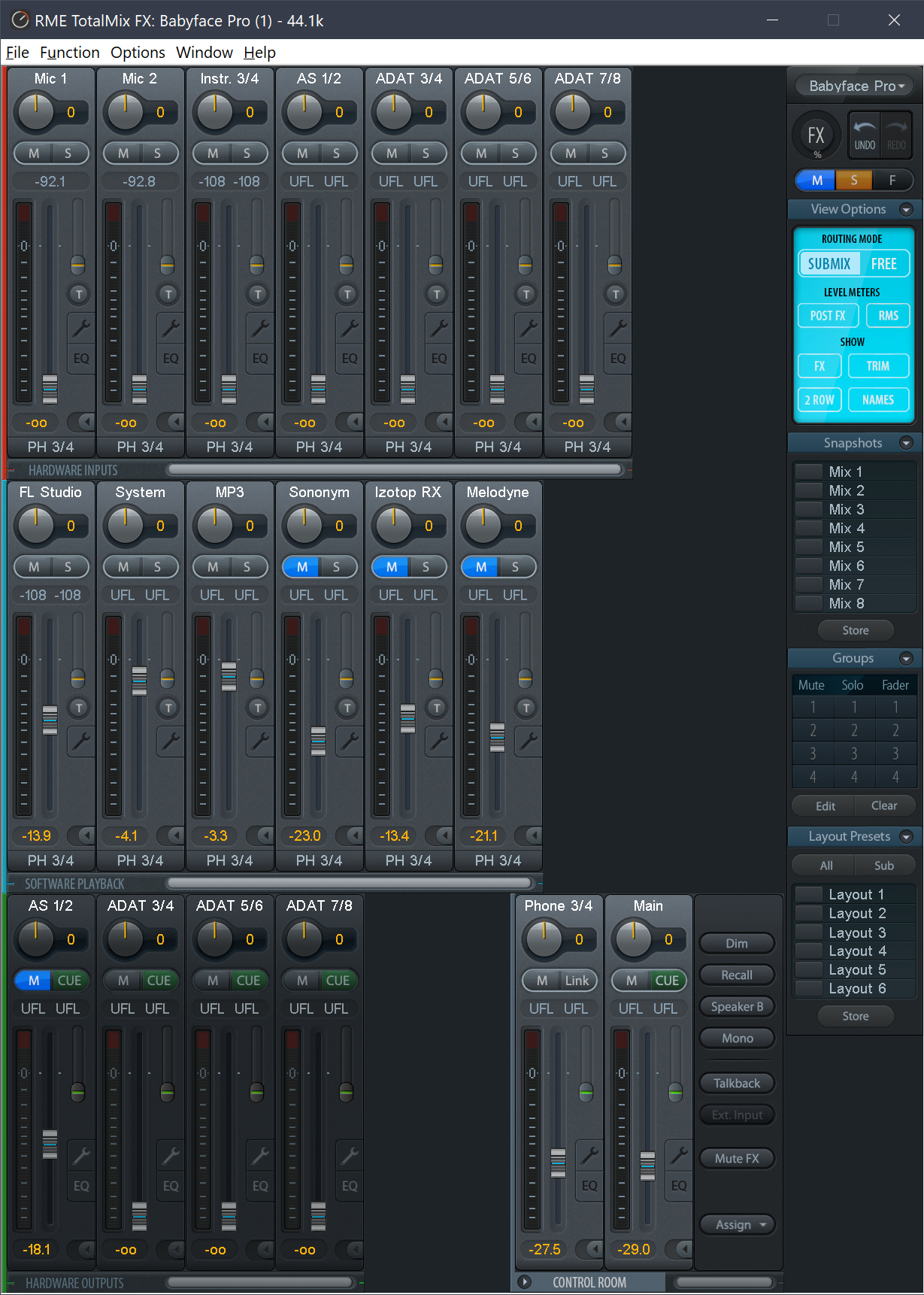924x1295 pixels.
Task: Click the Speaker B button
Action: click(737, 1007)
